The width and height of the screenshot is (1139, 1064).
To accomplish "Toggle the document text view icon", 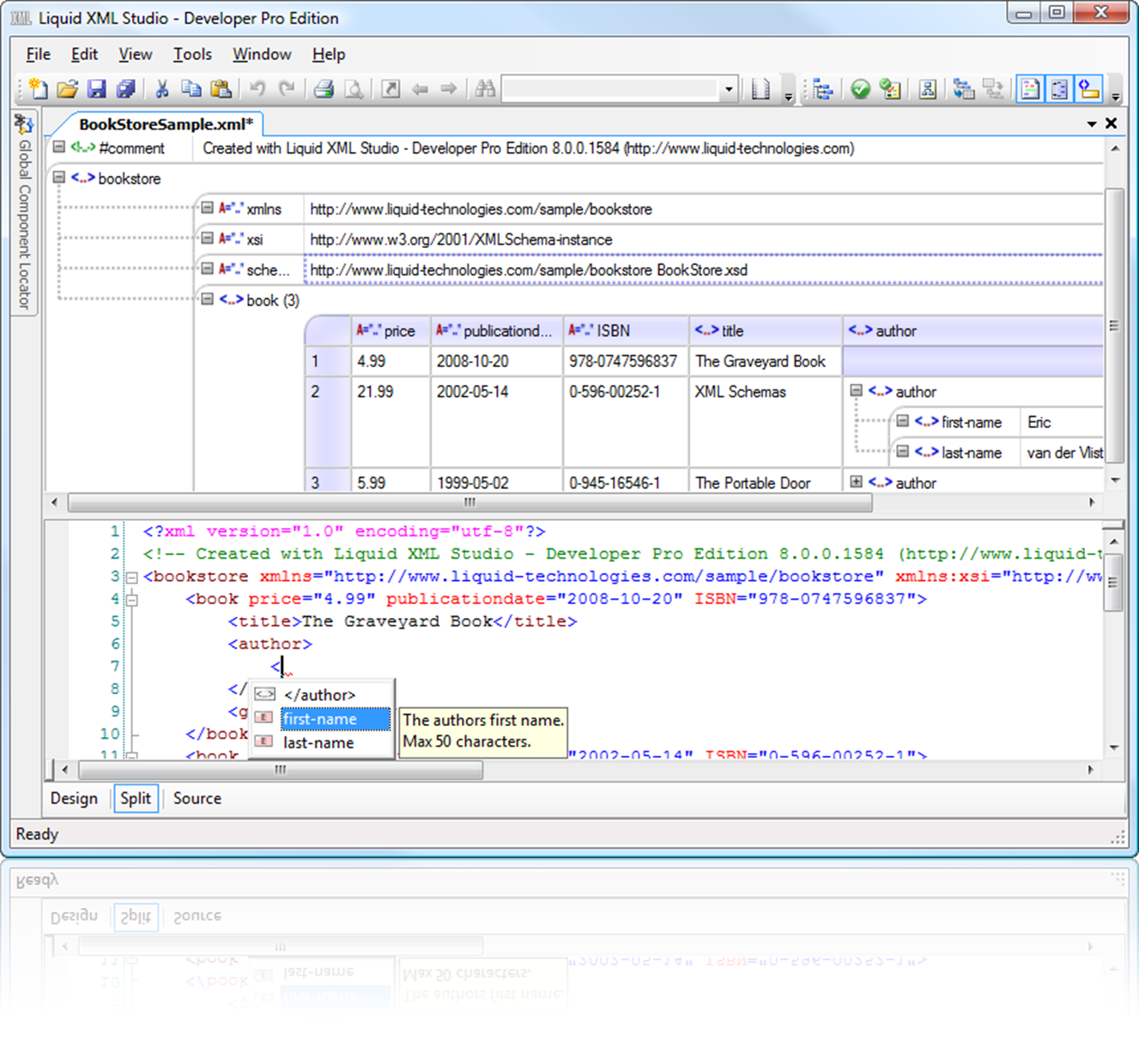I will [1030, 88].
